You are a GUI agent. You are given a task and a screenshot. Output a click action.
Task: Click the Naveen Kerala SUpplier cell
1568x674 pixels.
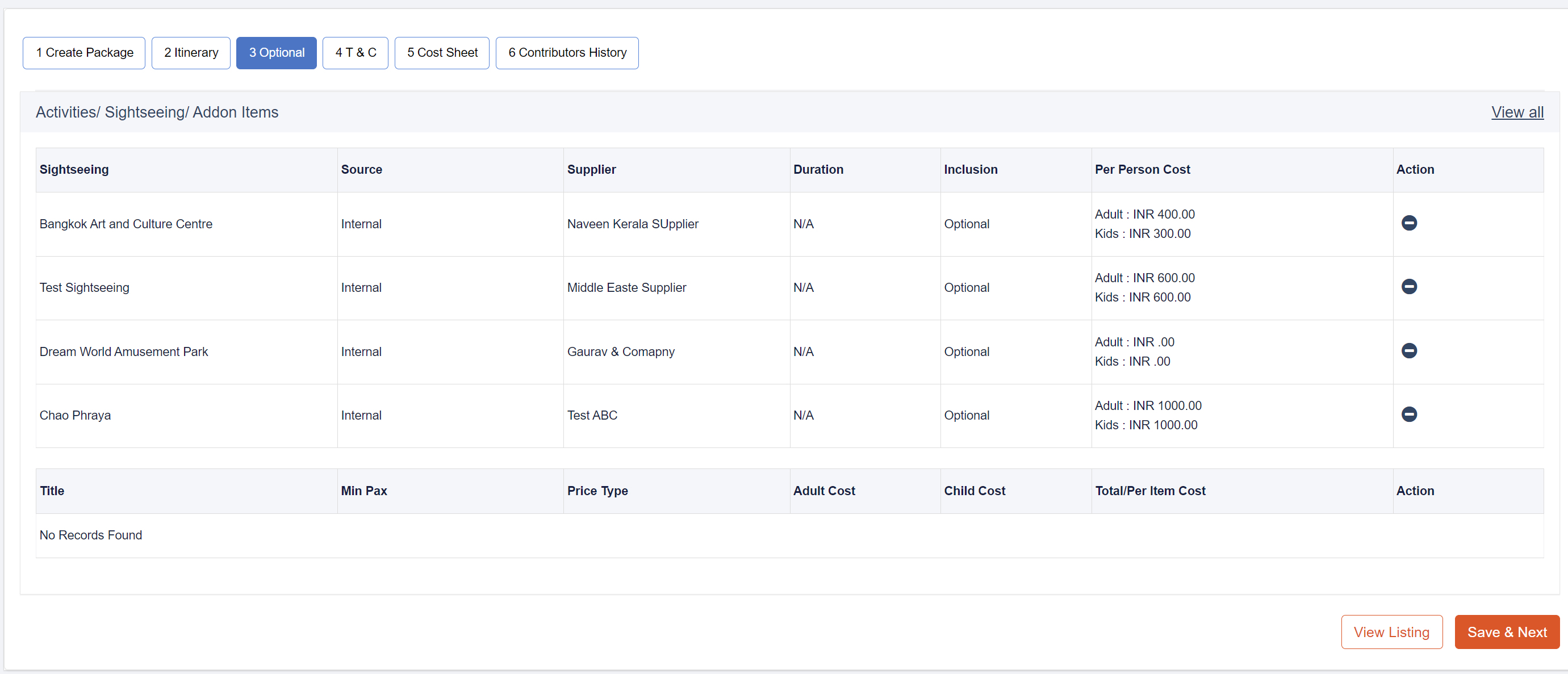point(633,224)
